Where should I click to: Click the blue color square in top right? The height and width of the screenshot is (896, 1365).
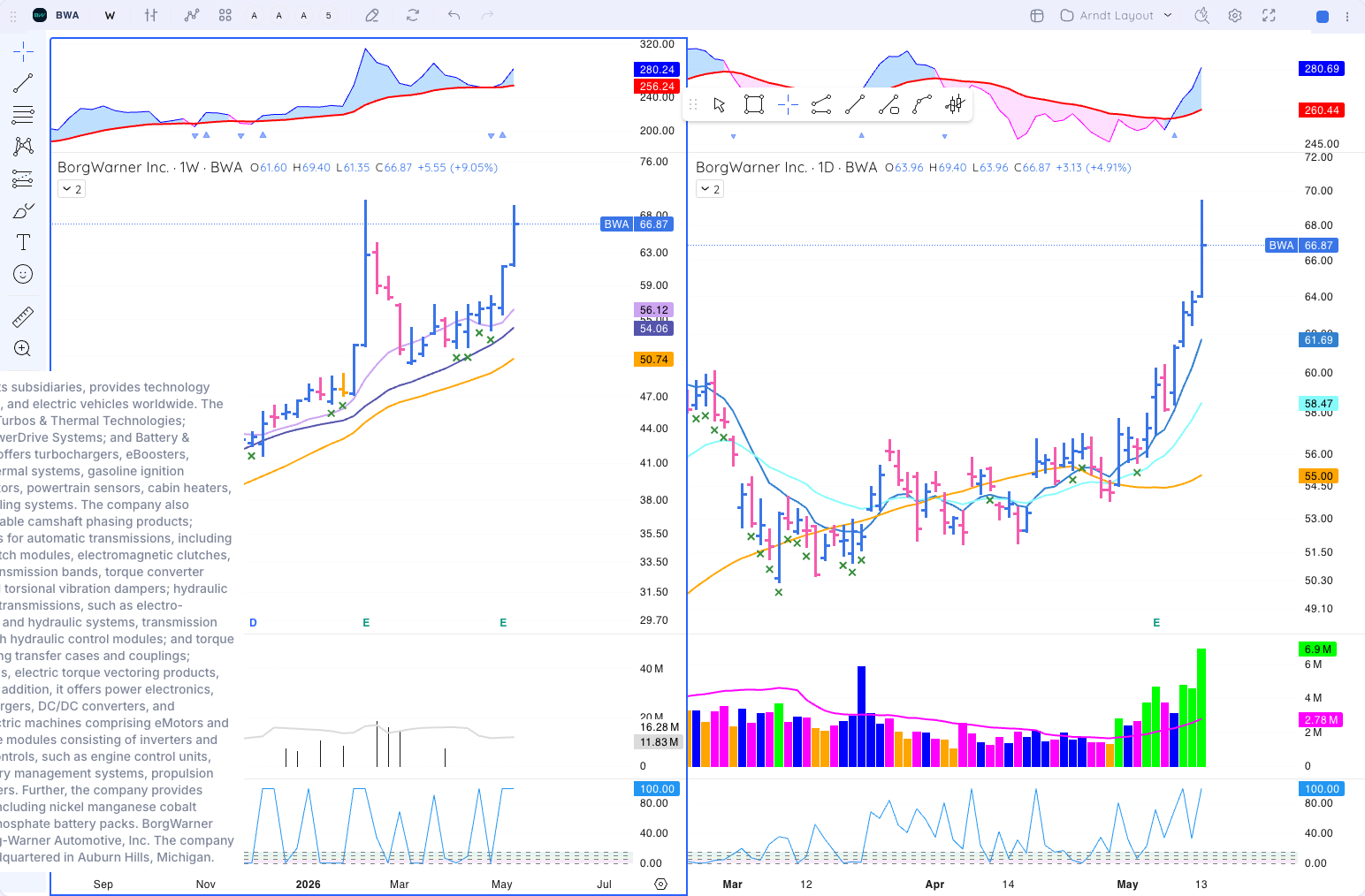[1323, 16]
